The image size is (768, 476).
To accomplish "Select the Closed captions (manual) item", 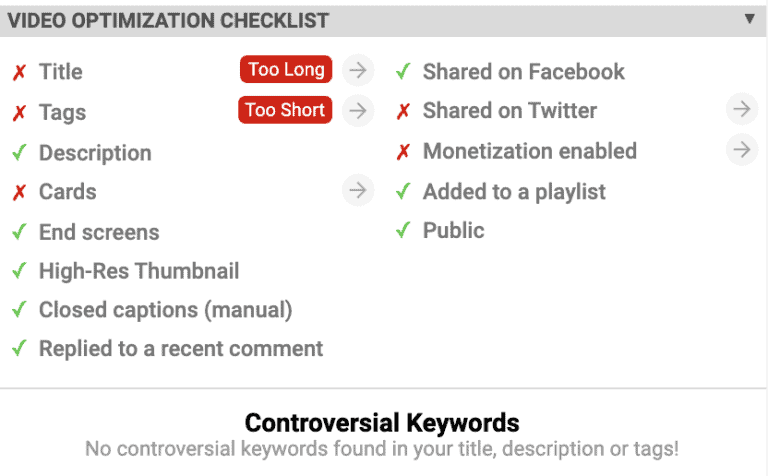I will coord(166,310).
